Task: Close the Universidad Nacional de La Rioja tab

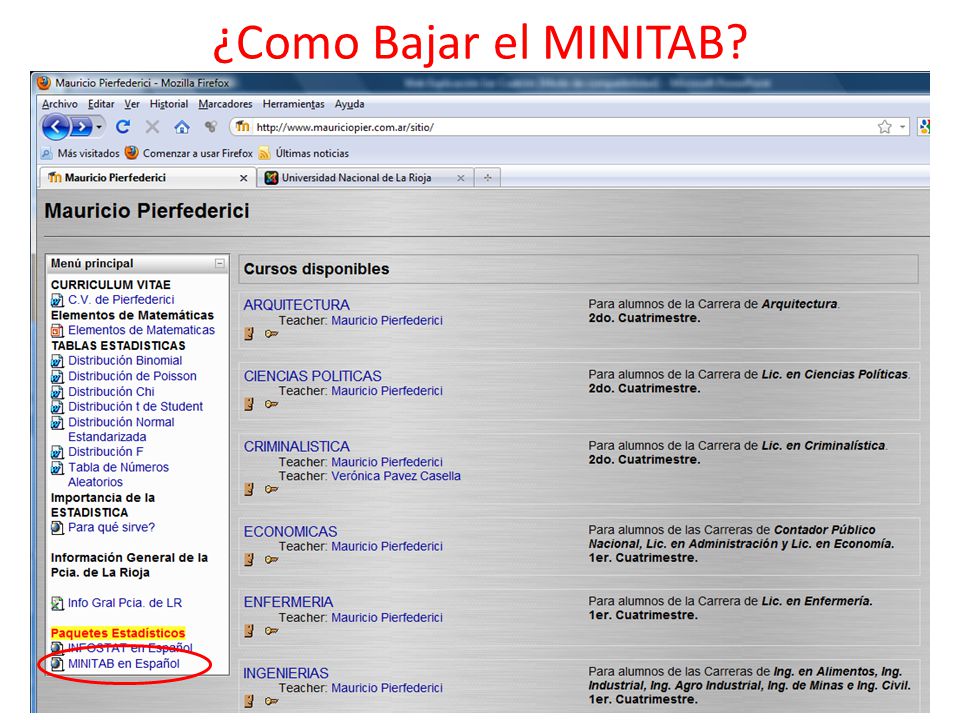Action: pyautogui.click(x=460, y=178)
